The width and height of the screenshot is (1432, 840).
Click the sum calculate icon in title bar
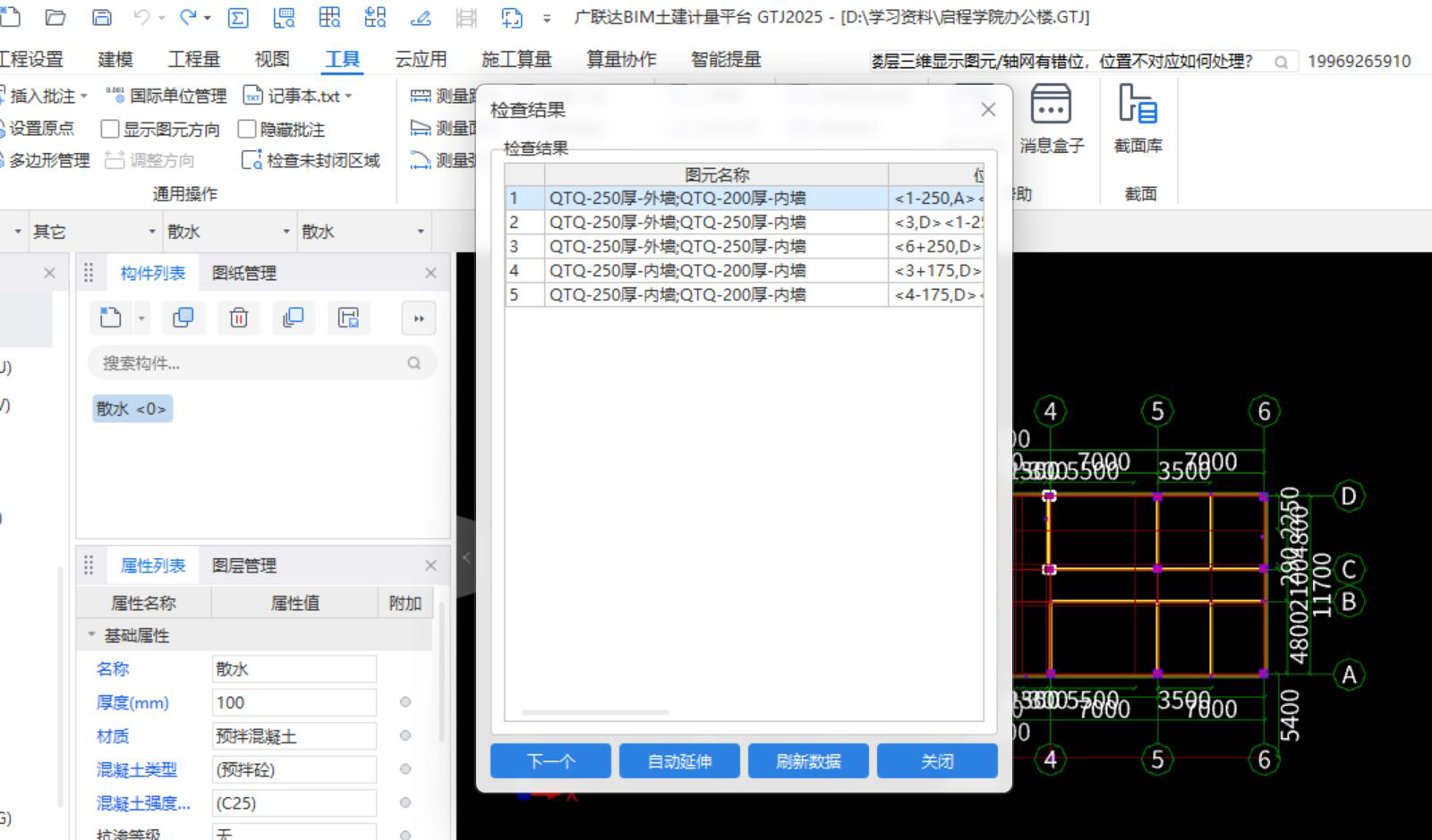(x=238, y=17)
